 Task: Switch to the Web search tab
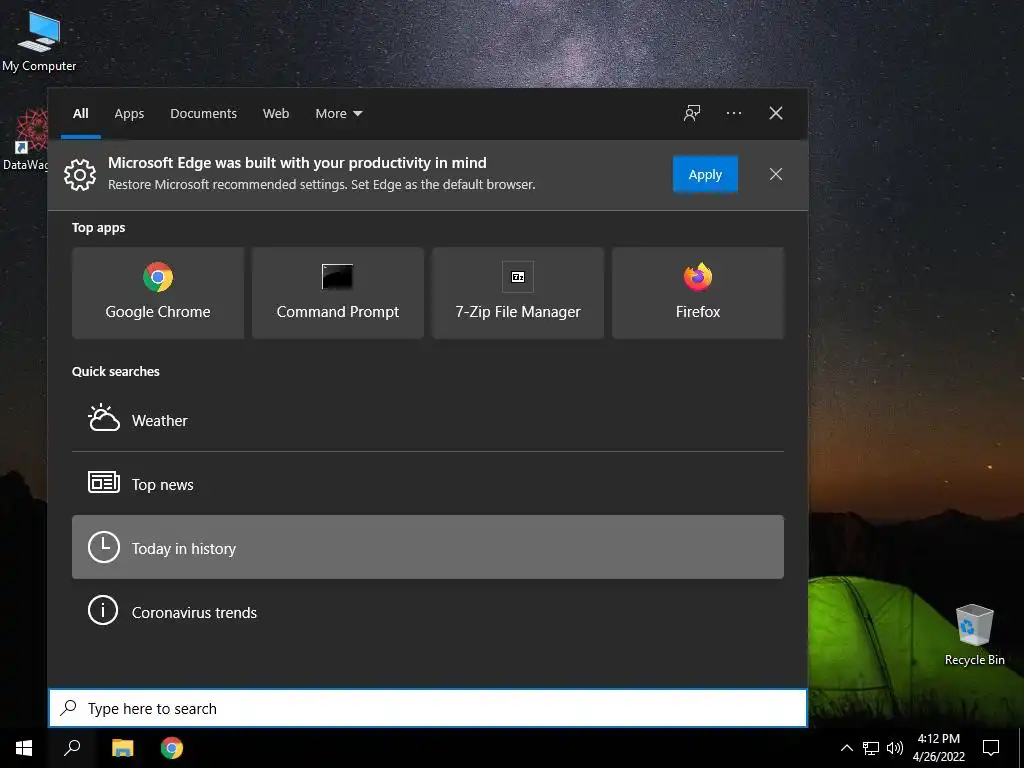[276, 114]
